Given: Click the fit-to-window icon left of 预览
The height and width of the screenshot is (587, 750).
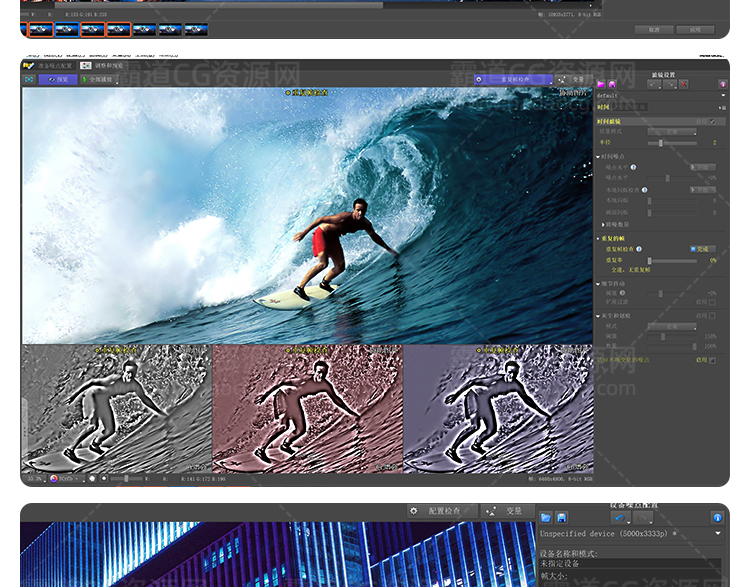Looking at the screenshot, I should [x=29, y=79].
